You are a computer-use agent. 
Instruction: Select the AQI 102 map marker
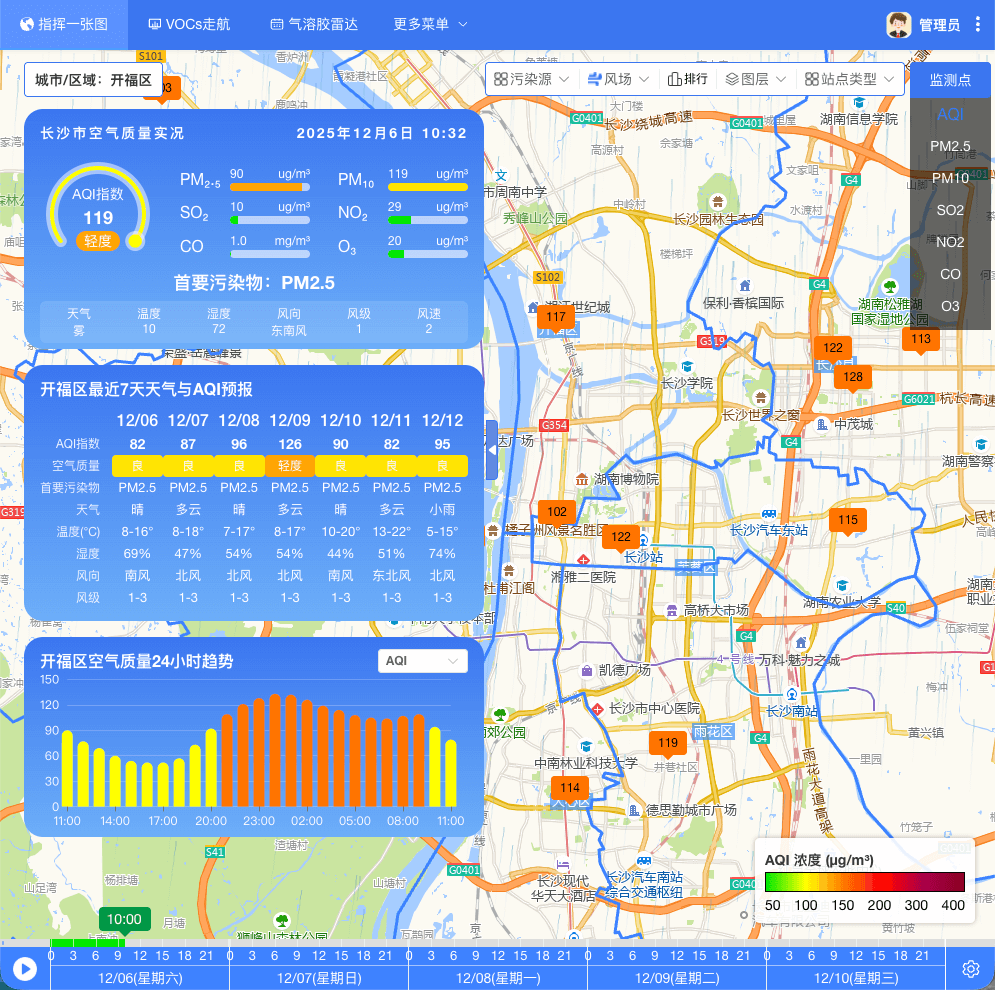pos(557,511)
